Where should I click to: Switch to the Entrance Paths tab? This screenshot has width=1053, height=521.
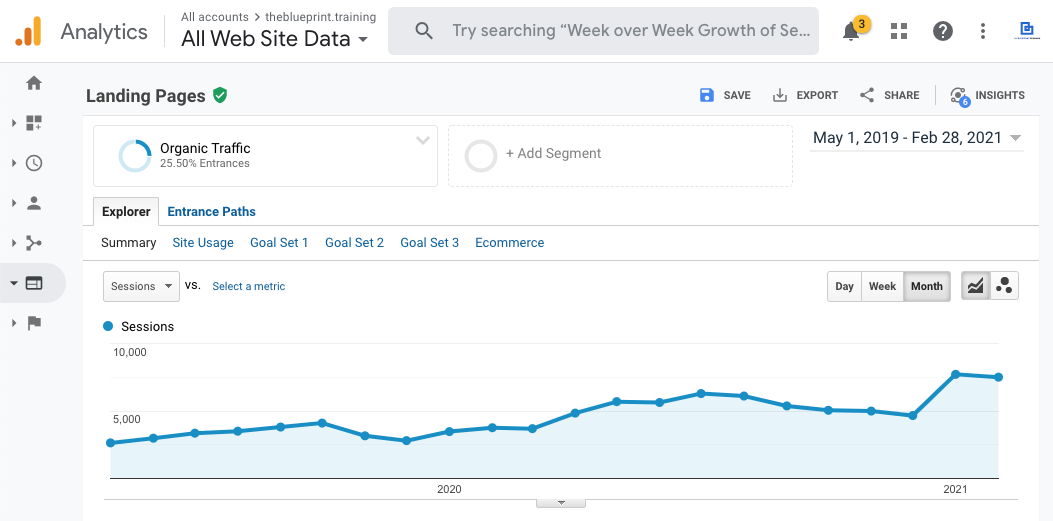211,212
